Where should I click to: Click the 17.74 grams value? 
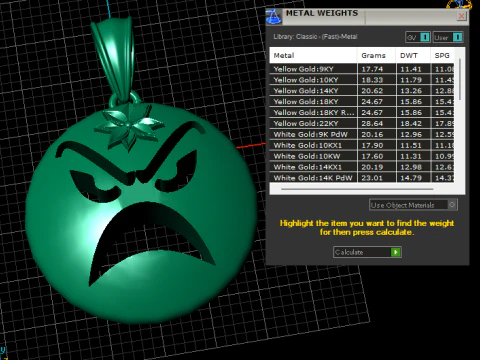372,69
